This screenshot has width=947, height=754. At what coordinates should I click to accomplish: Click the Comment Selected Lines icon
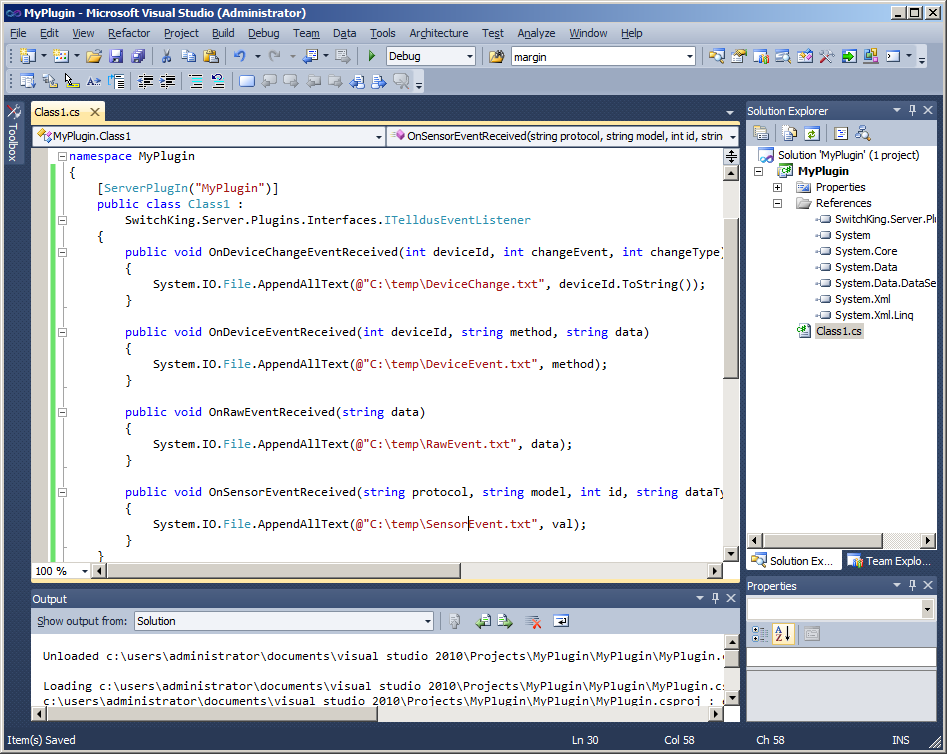[x=196, y=82]
